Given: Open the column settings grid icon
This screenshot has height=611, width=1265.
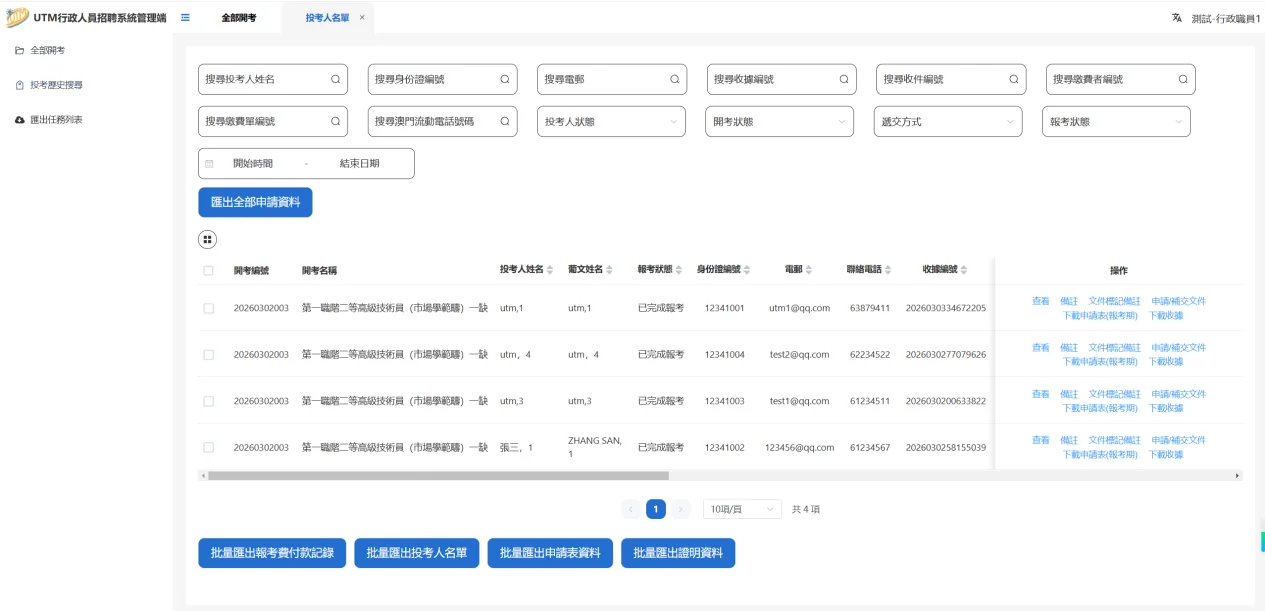Looking at the screenshot, I should pyautogui.click(x=207, y=239).
